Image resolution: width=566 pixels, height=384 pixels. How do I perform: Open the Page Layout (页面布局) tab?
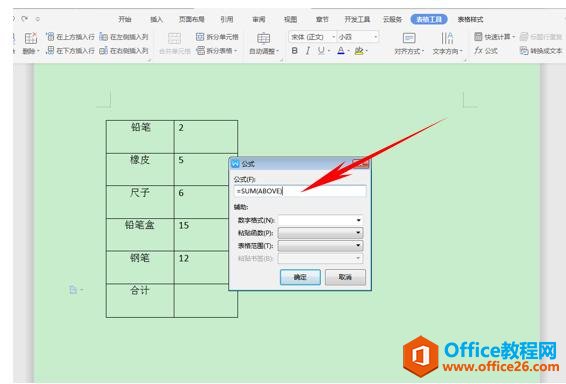(x=192, y=19)
